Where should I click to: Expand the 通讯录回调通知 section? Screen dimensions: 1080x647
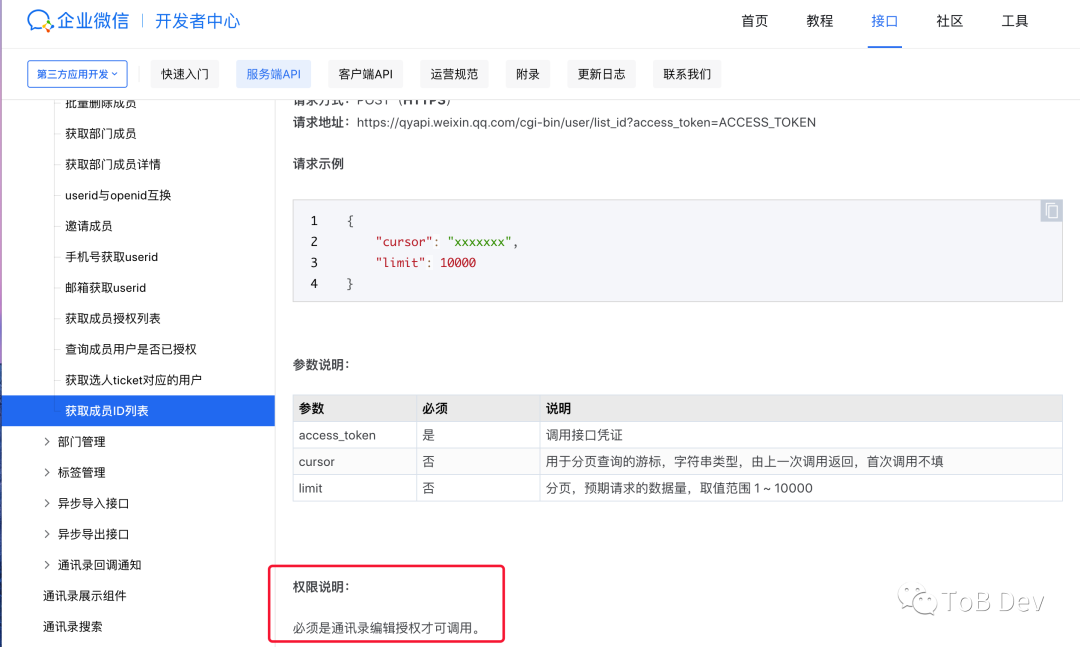click(x=96, y=564)
